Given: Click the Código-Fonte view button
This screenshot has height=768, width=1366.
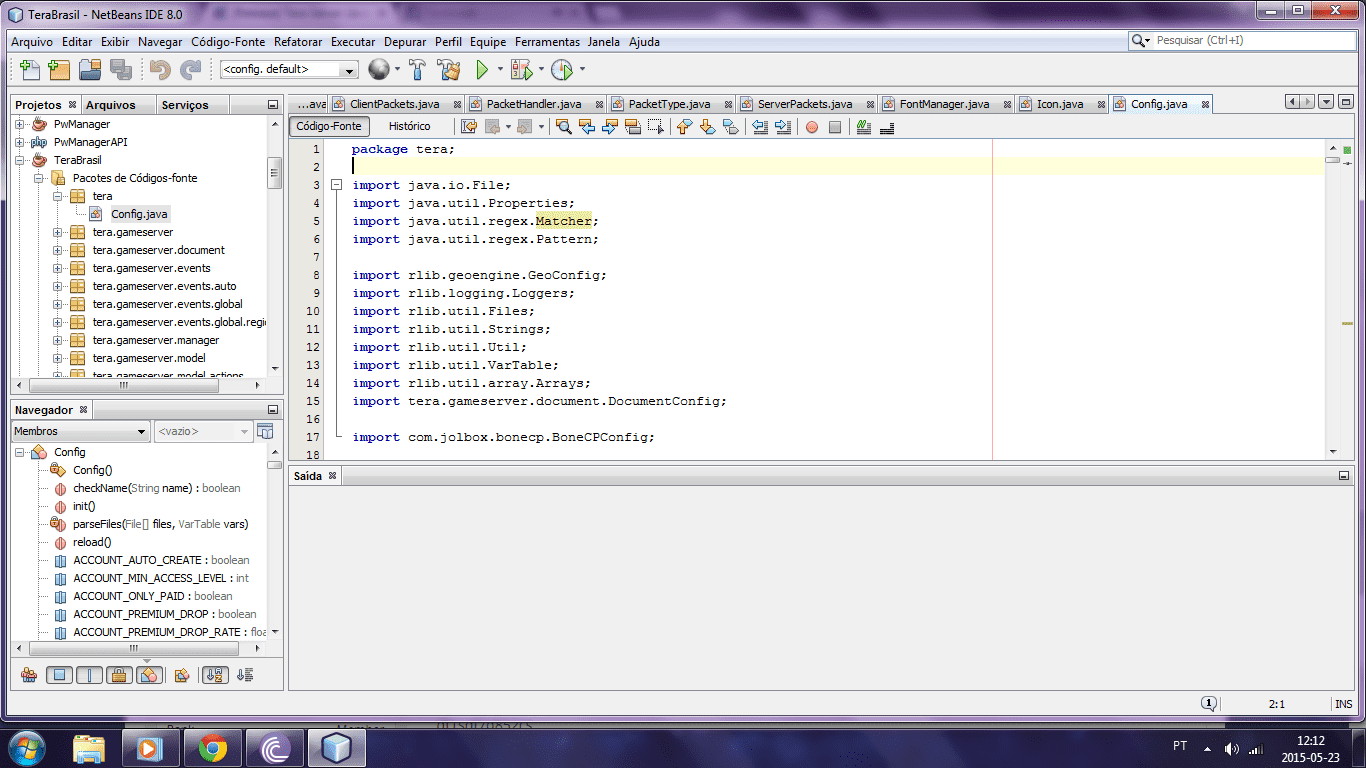Looking at the screenshot, I should pyautogui.click(x=329, y=126).
